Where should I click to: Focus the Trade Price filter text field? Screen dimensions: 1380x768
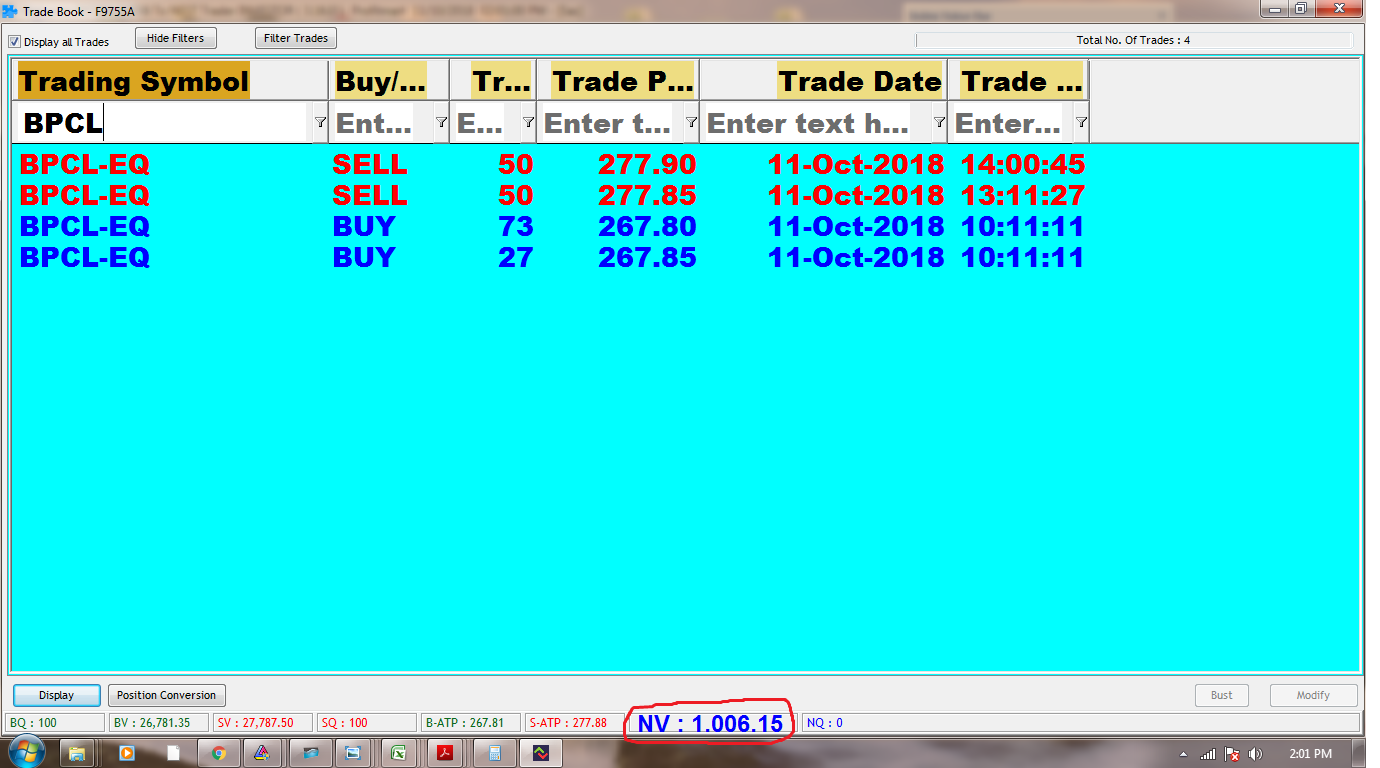(x=610, y=123)
